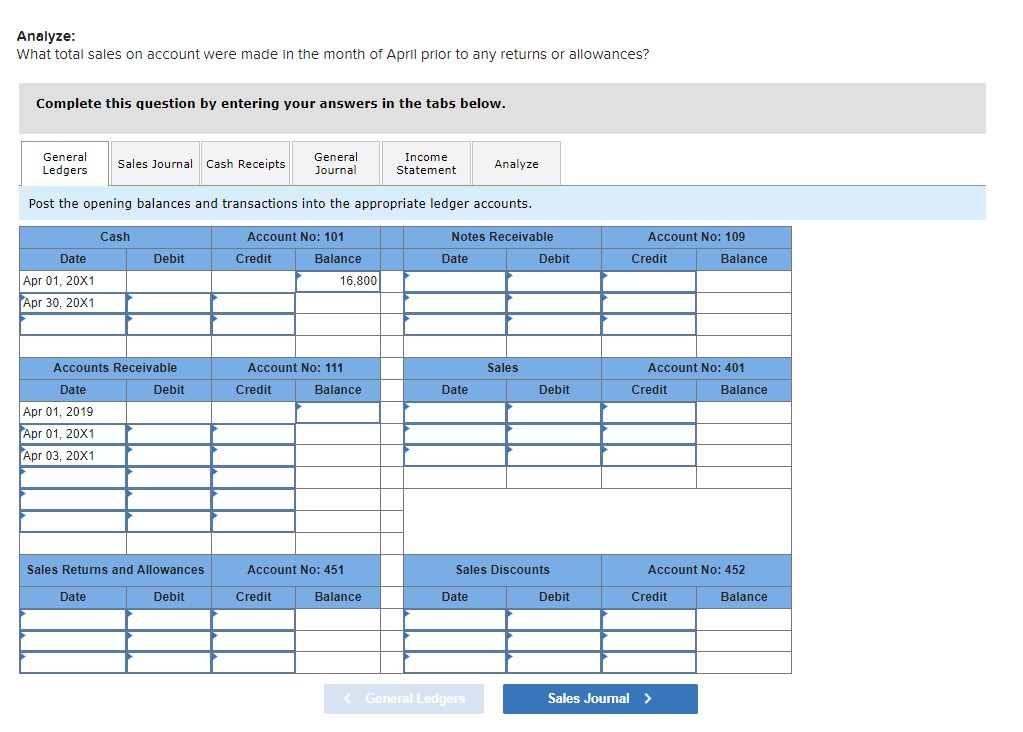Switch to the Sales Journal tab
This screenshot has width=1023, height=732.
click(x=155, y=164)
